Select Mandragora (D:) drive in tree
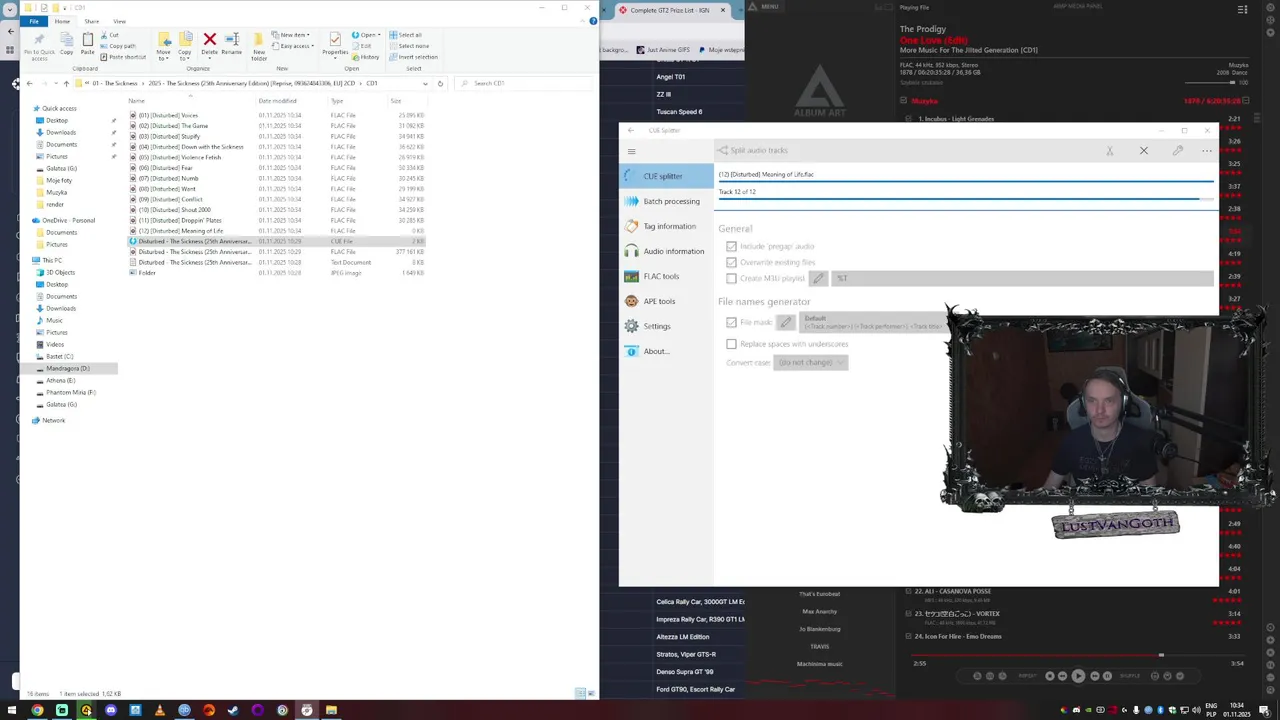1280x720 pixels. click(67, 368)
